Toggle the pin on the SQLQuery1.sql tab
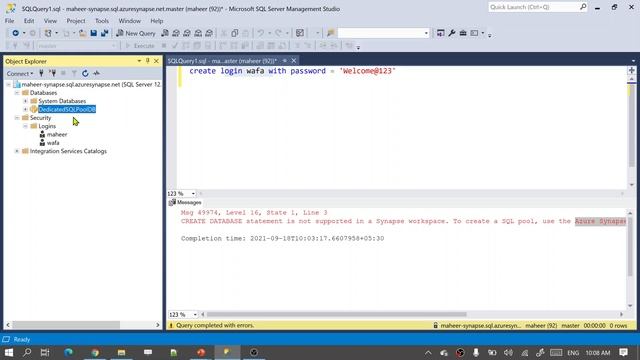This screenshot has height=360, width=640. [284, 61]
